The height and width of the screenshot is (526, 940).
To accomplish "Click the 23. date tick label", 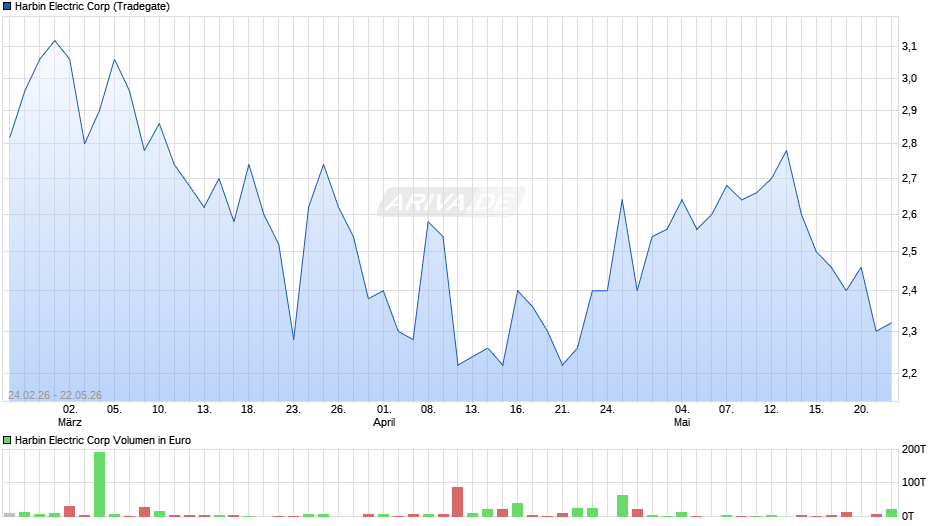I will click(x=293, y=409).
